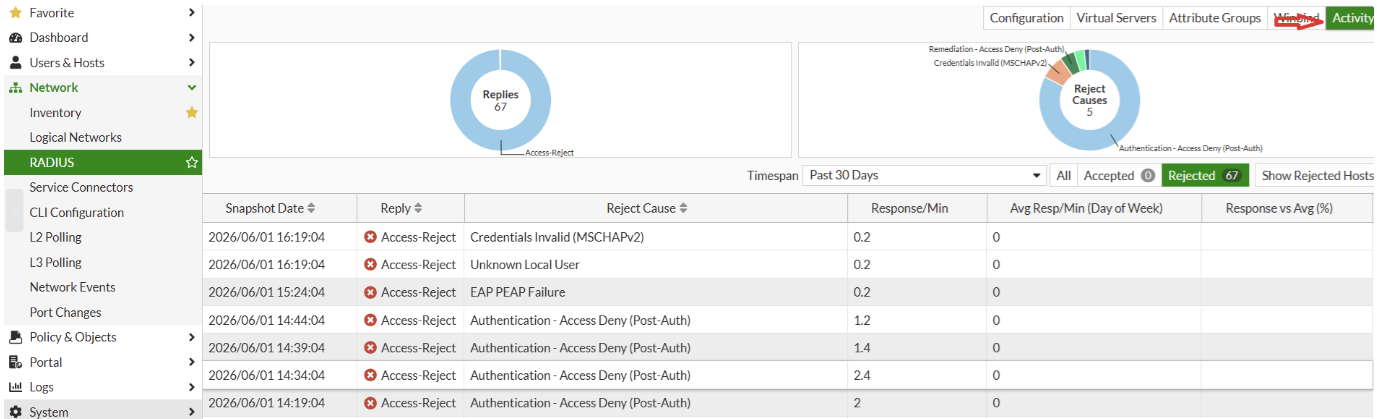The width and height of the screenshot is (1377, 419).
Task: Open the L2 Polling page
Action: (56, 237)
